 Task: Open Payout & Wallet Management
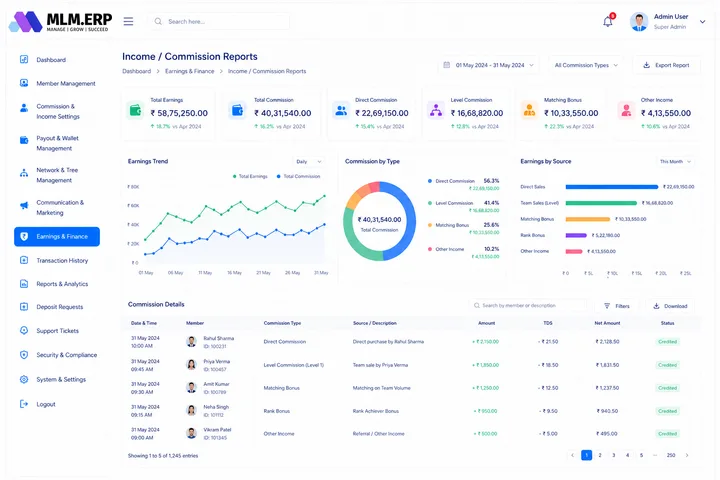point(57,143)
